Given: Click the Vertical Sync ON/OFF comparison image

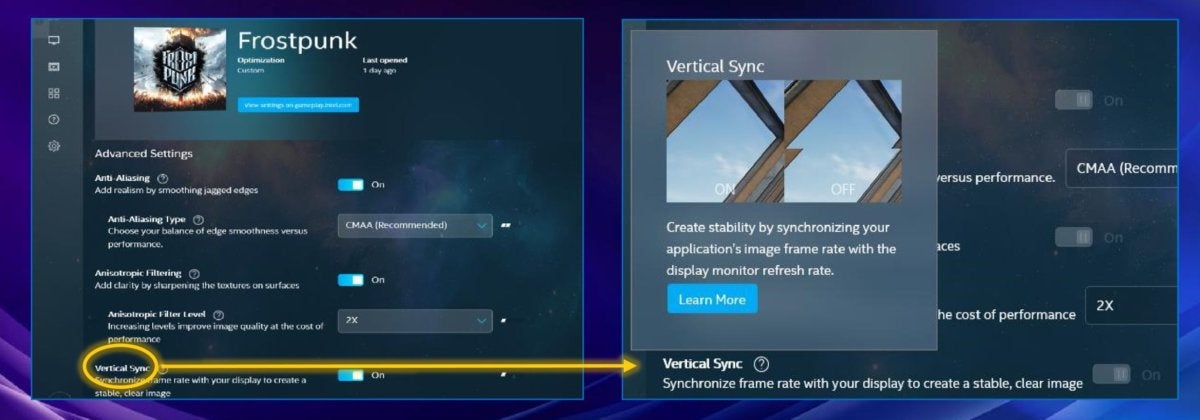Looking at the screenshot, I should click(784, 141).
